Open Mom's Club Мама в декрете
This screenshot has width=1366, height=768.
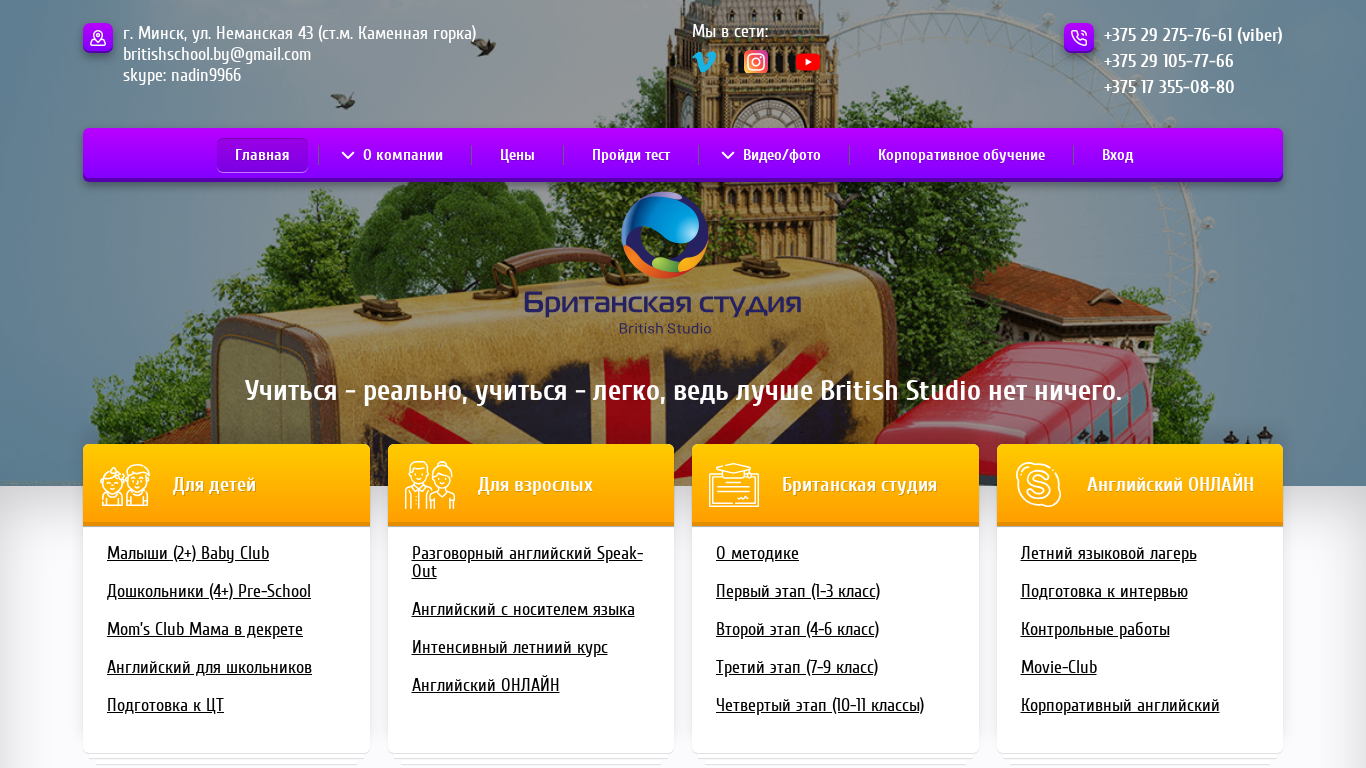205,629
